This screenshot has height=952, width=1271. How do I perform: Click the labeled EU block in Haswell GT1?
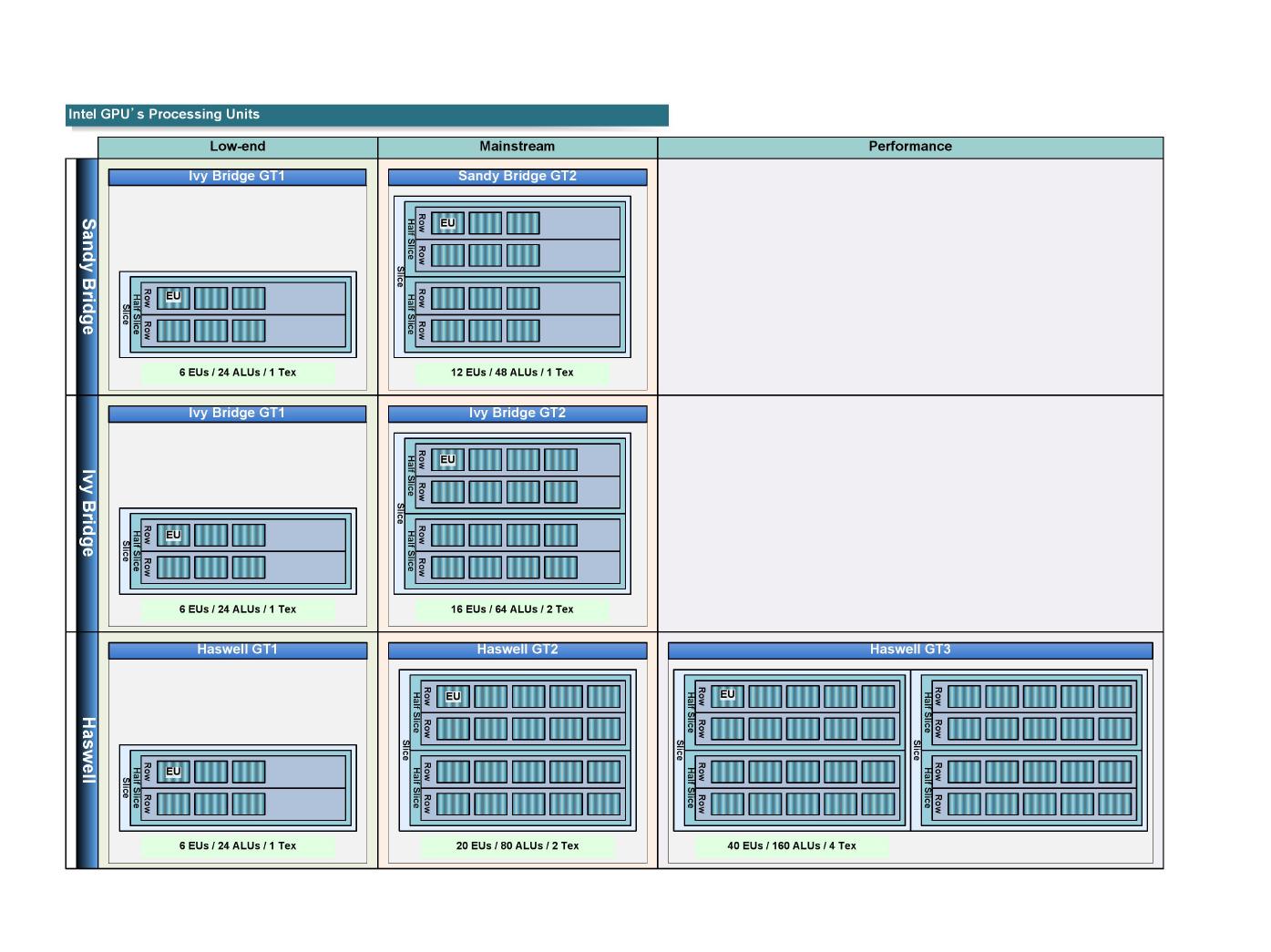coord(173,773)
